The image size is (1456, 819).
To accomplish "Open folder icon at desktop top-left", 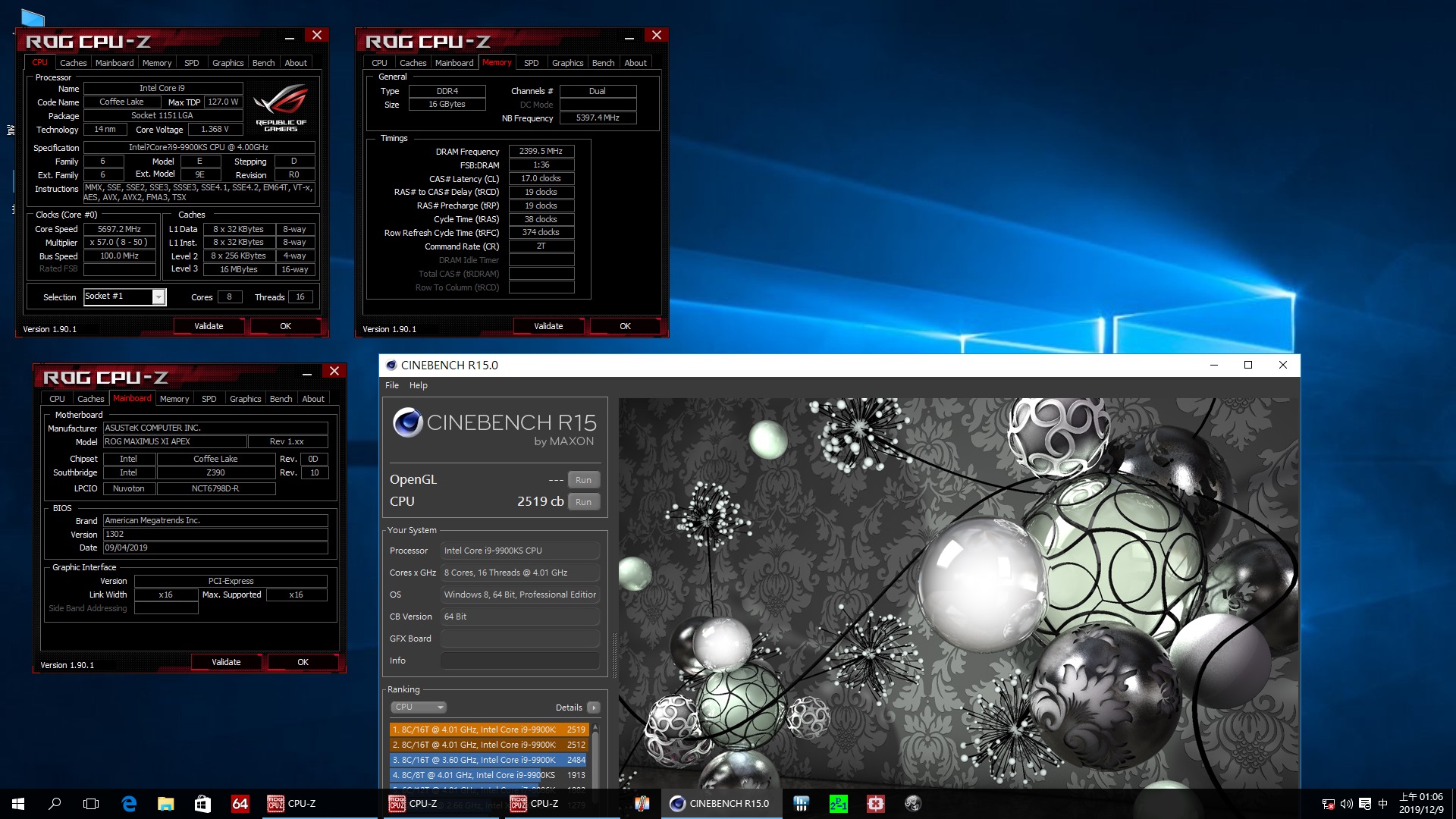I will tap(33, 17).
